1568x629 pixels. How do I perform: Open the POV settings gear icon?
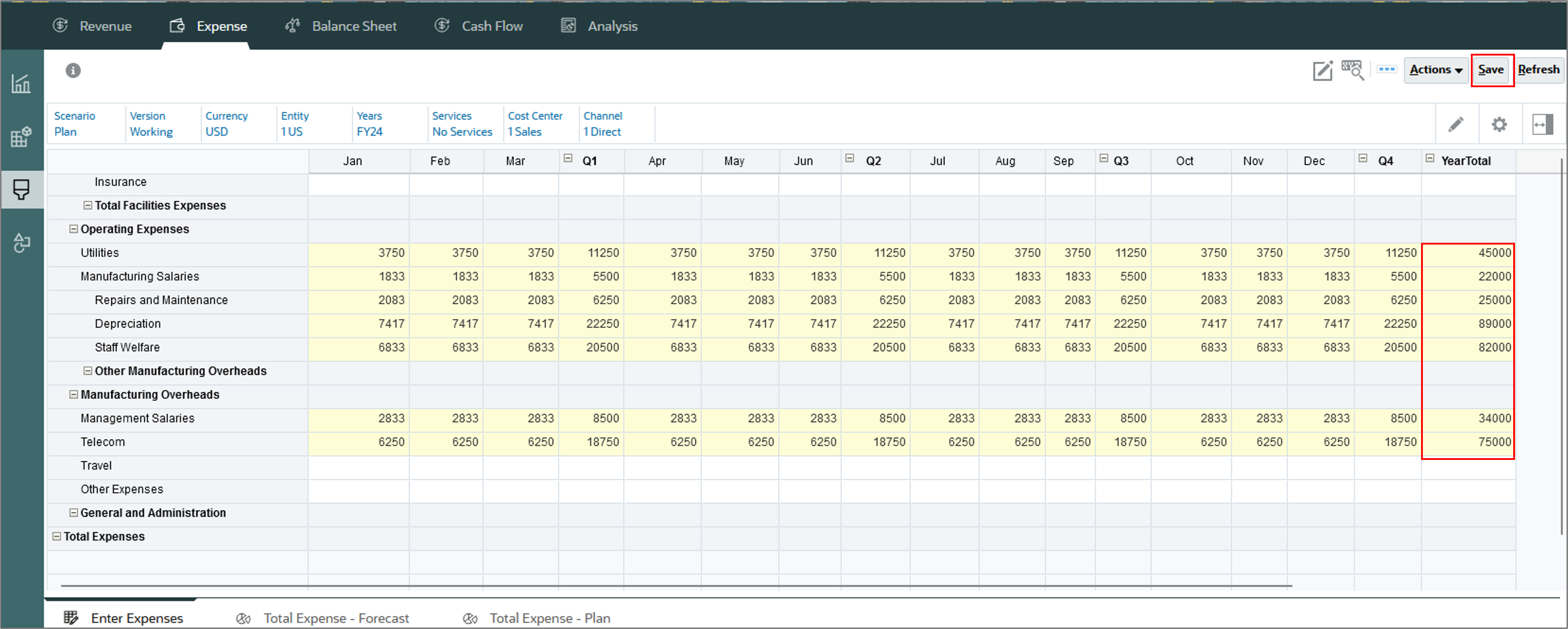(x=1499, y=125)
